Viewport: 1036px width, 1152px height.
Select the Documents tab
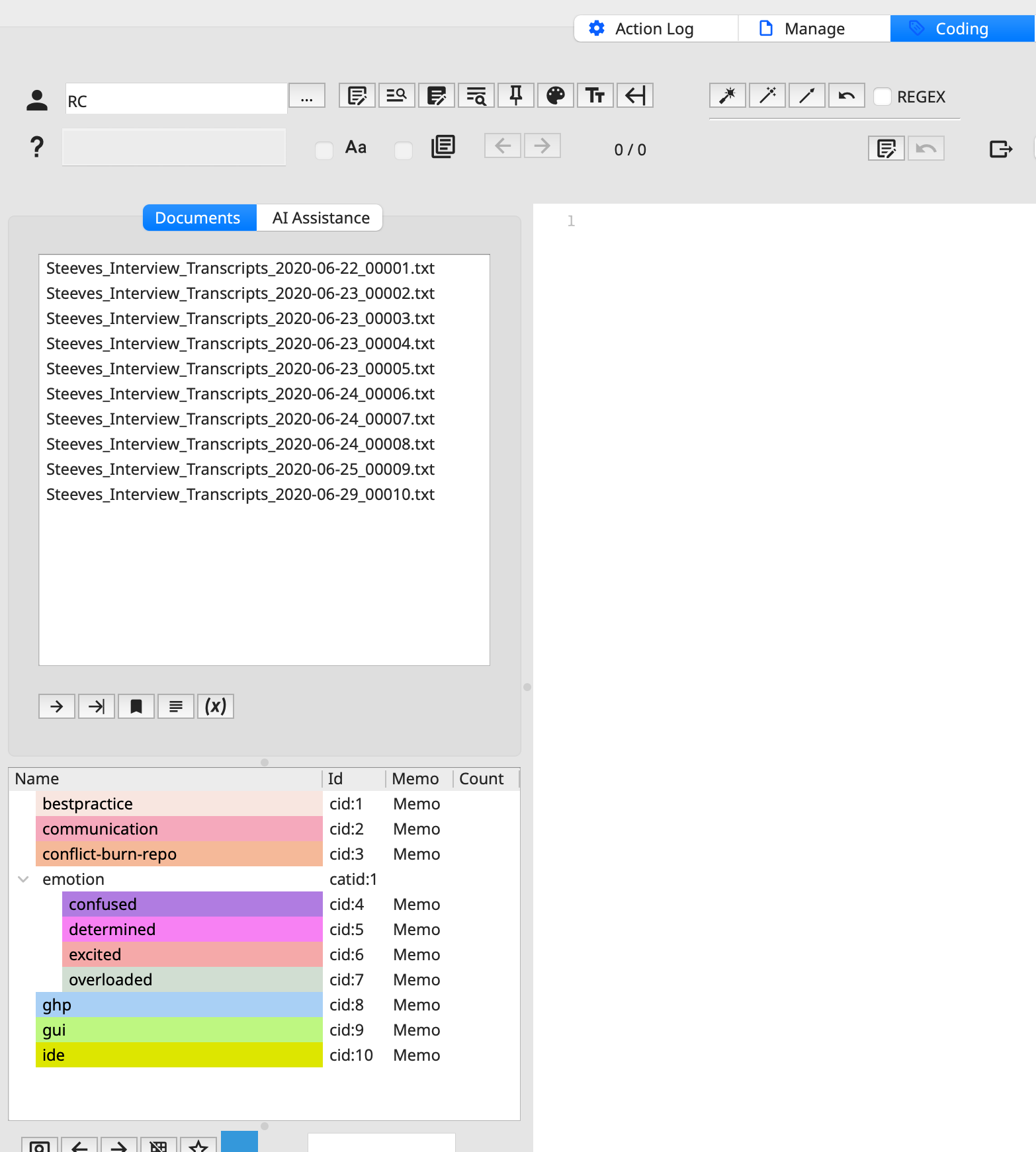pyautogui.click(x=199, y=218)
